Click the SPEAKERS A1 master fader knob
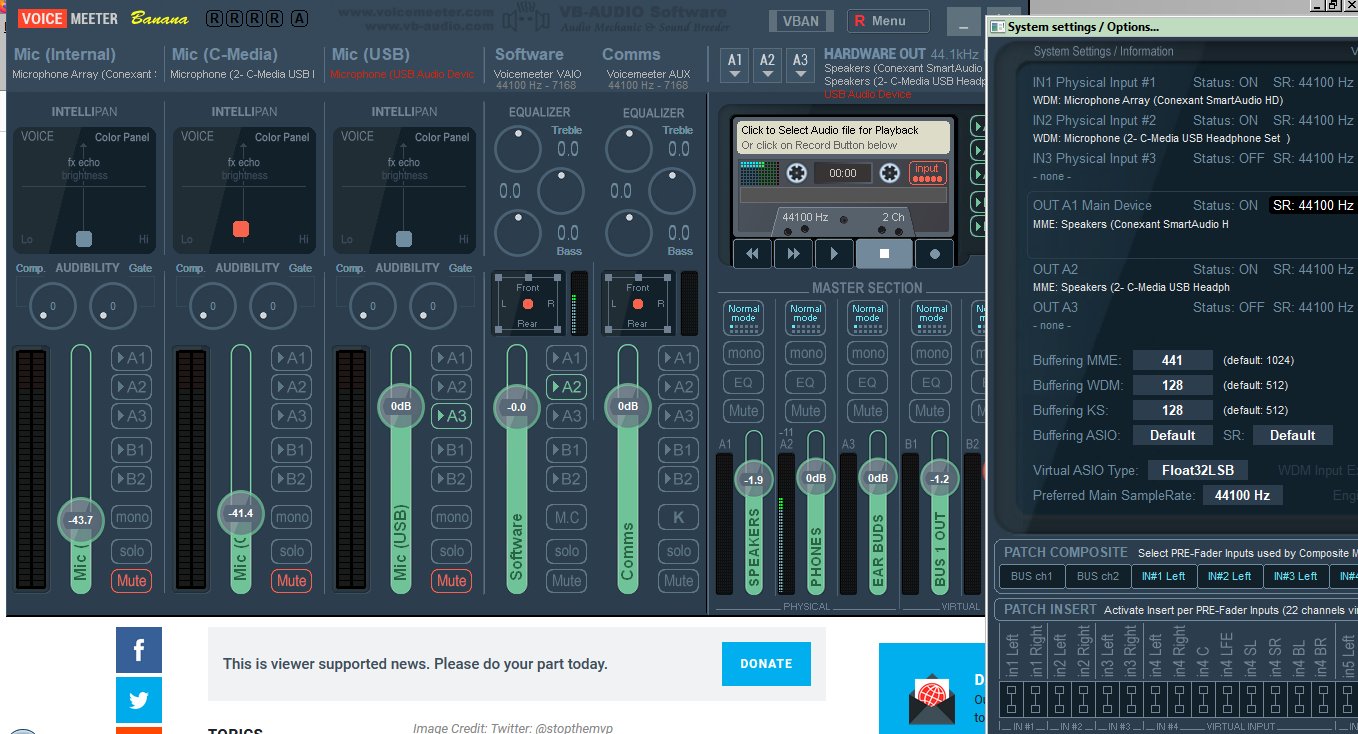This screenshot has width=1358, height=734. (753, 480)
